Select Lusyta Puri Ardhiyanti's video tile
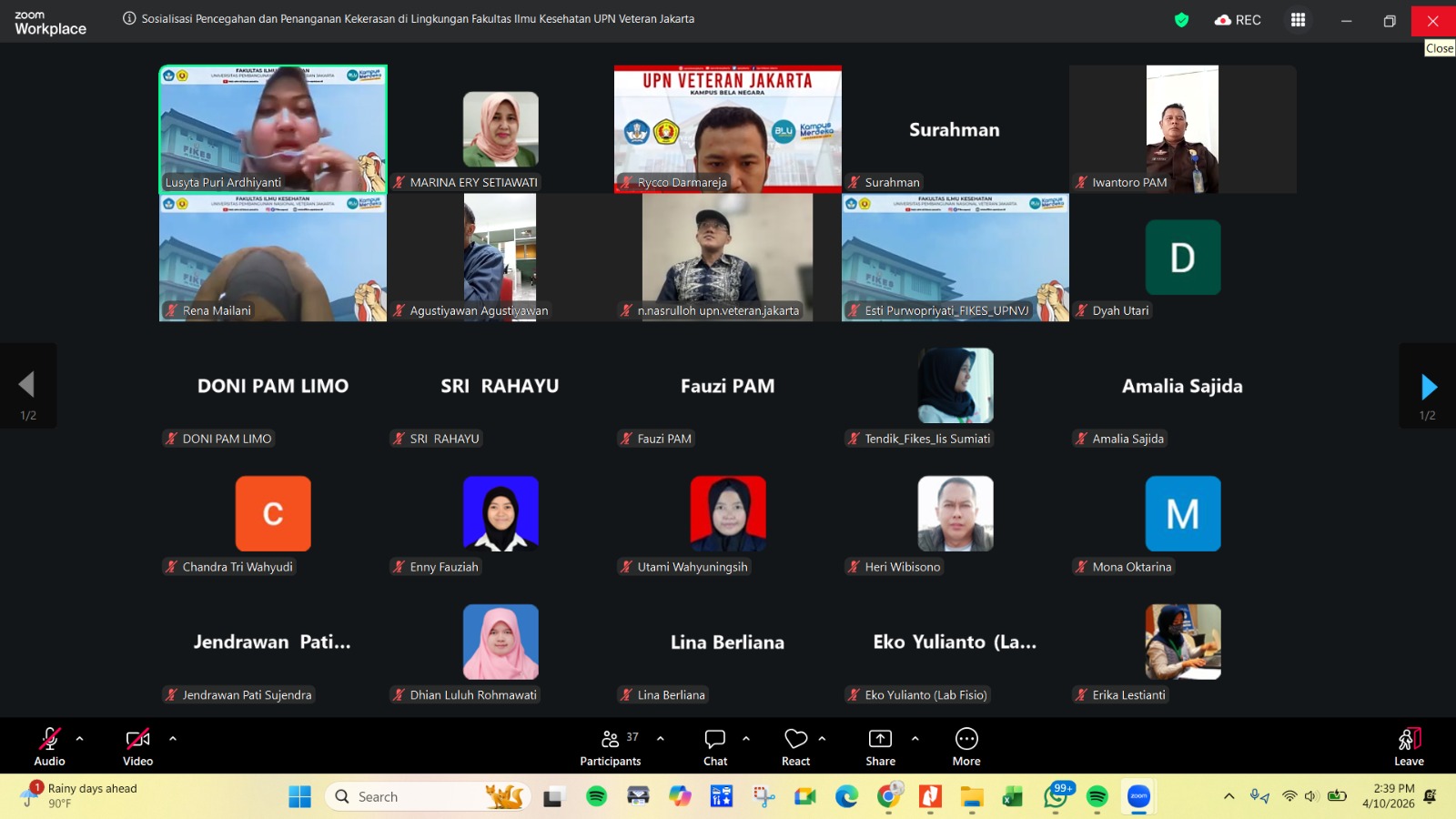The image size is (1456, 819). coord(273,128)
